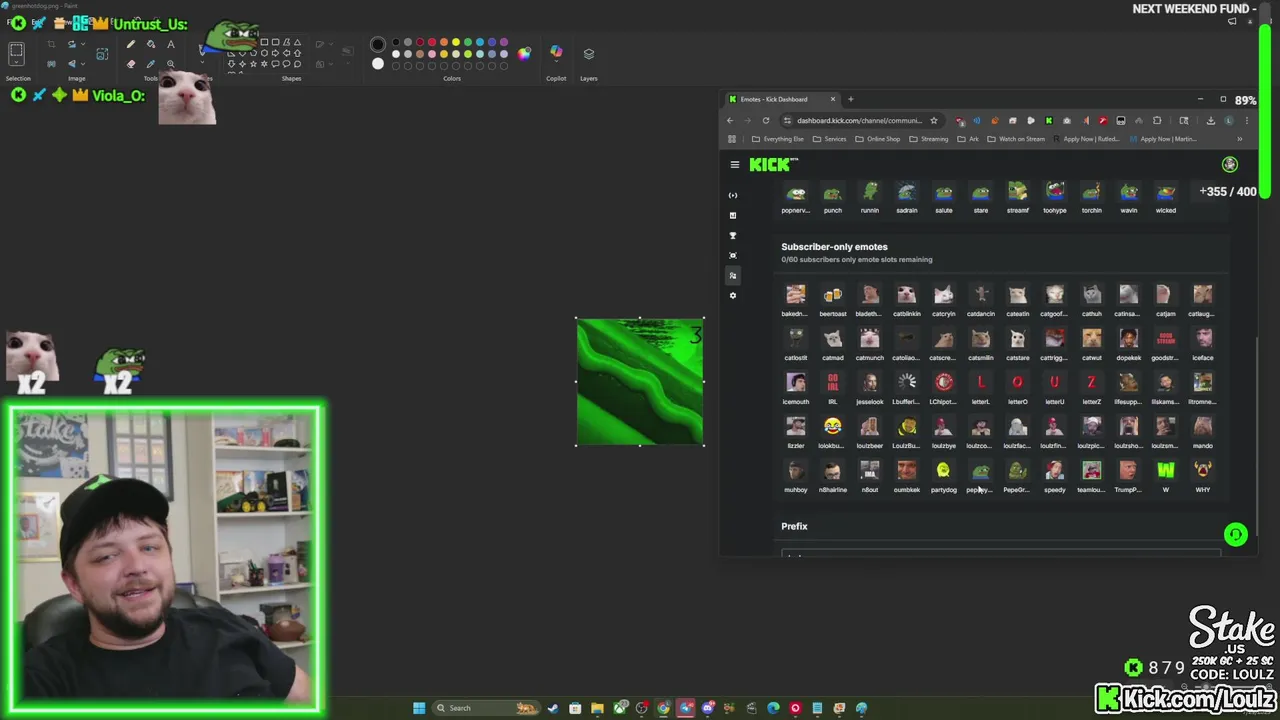The height and width of the screenshot is (720, 1280).
Task: Open File Explorer from taskbar
Action: pos(597,708)
